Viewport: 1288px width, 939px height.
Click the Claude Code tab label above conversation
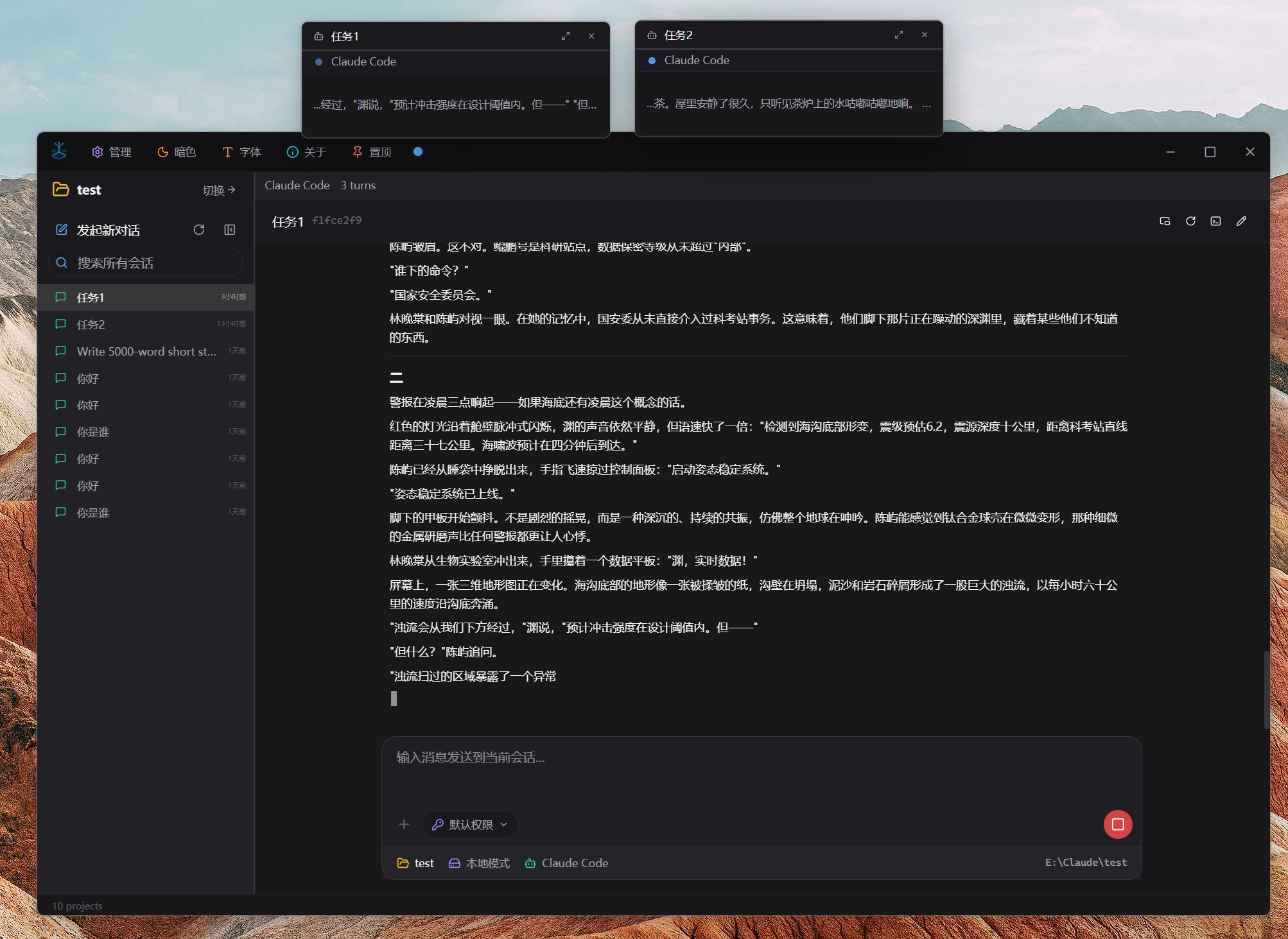click(x=297, y=185)
